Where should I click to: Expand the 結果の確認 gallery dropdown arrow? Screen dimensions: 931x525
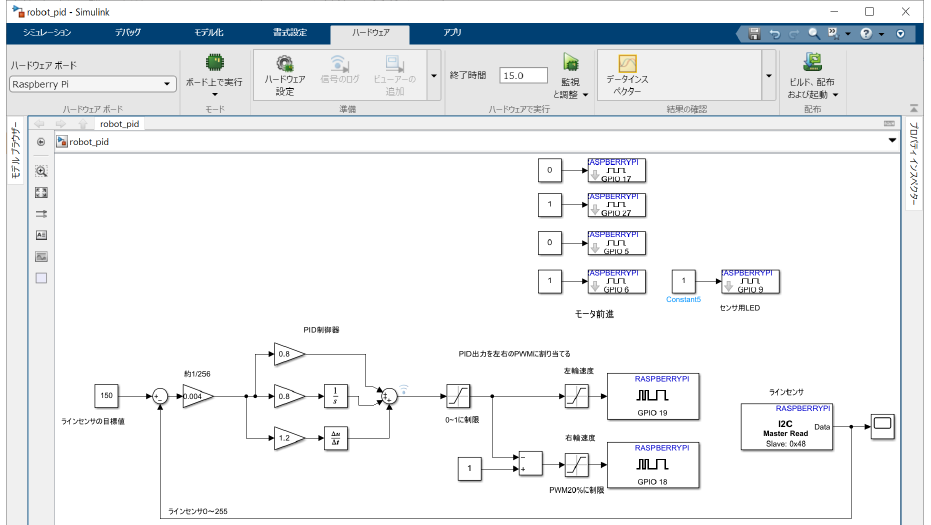tap(768, 75)
